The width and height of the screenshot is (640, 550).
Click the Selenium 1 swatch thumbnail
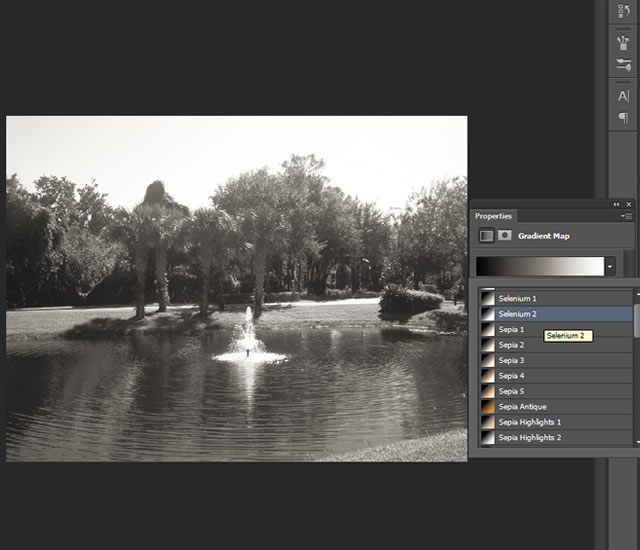tap(488, 299)
